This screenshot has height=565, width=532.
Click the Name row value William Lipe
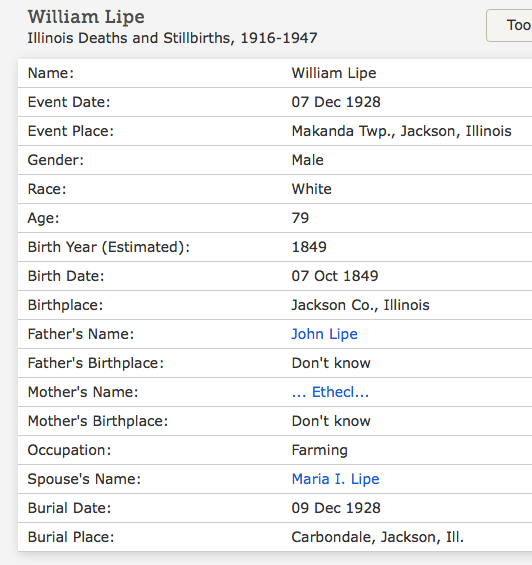[x=334, y=74]
